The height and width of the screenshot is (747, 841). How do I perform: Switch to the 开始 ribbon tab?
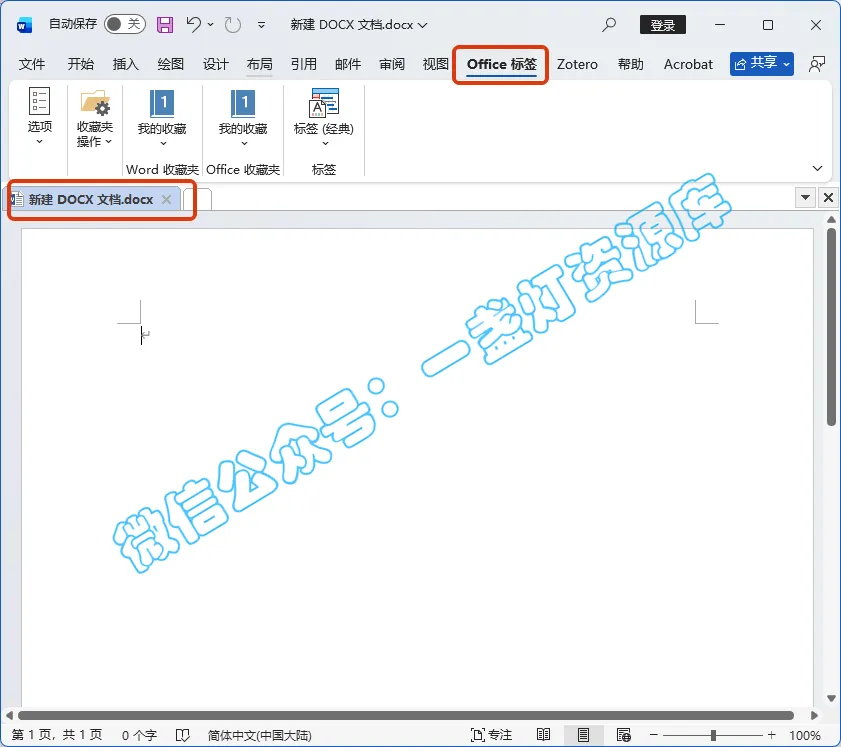[x=80, y=64]
